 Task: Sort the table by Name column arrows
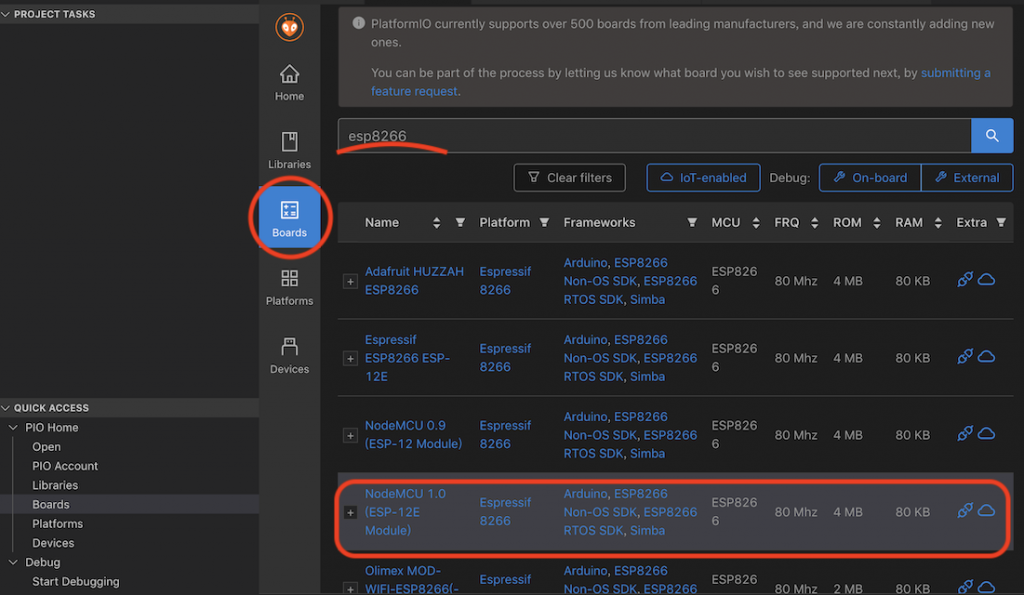click(x=436, y=223)
